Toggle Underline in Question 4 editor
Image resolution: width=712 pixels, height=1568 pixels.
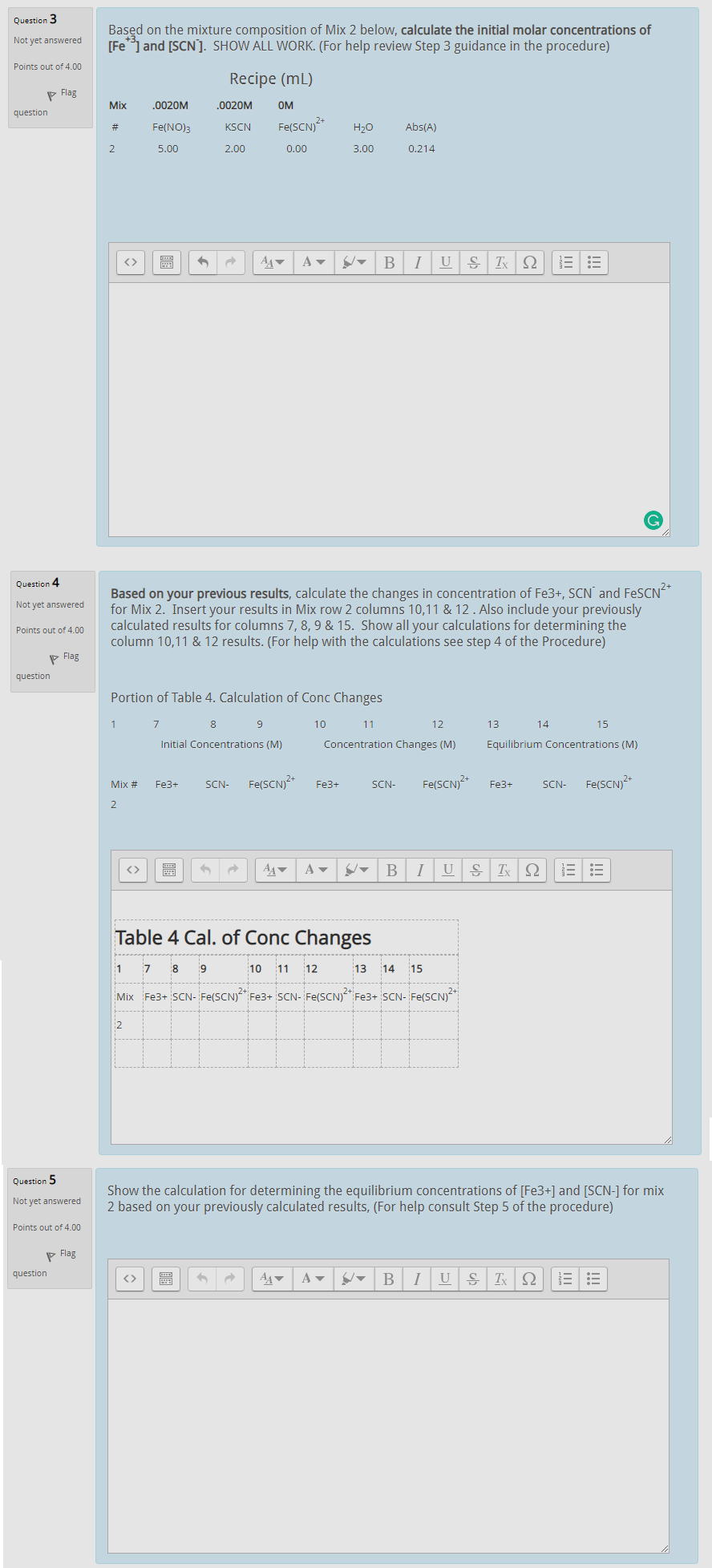[x=448, y=870]
